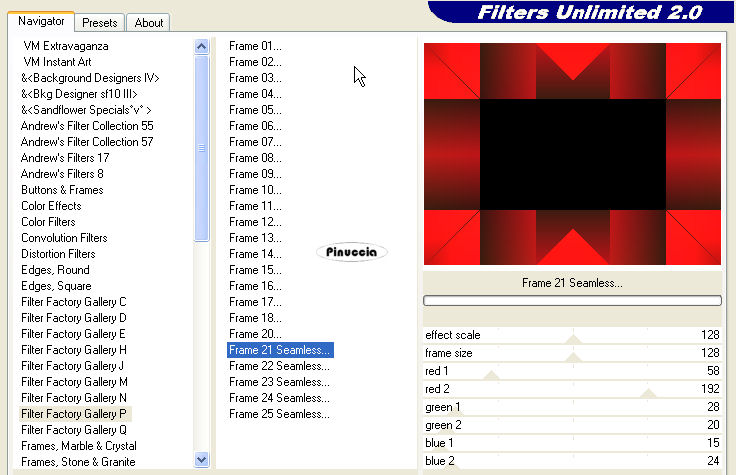Screen dimensions: 736x475
Task: Select Andrew's Filter Collection 55
Action: tap(87, 126)
